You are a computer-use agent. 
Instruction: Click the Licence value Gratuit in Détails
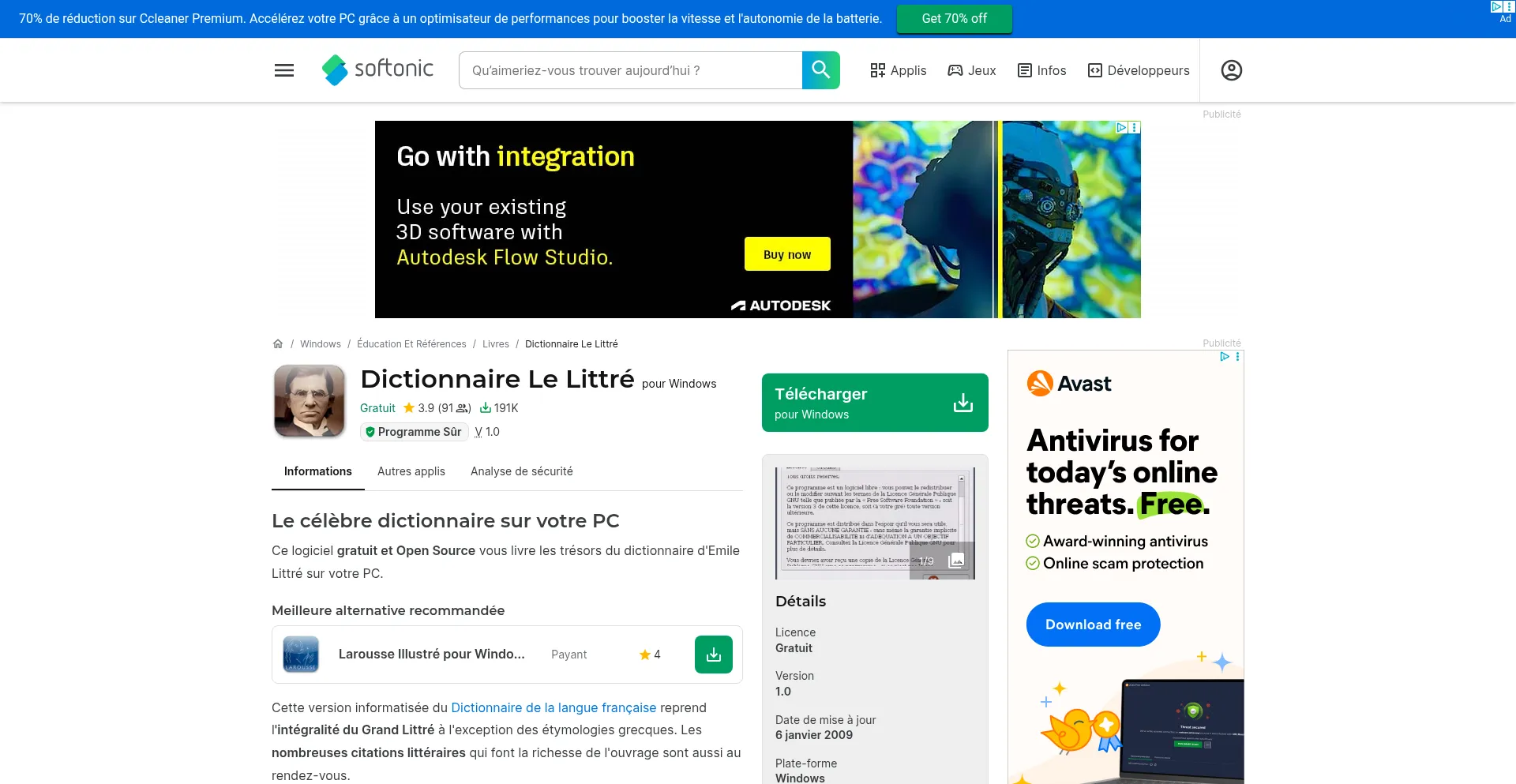pos(794,648)
